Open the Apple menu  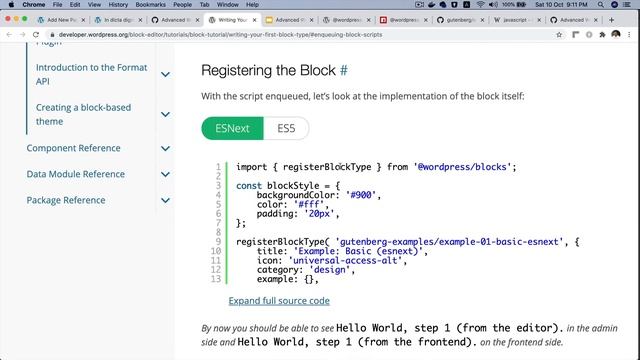click(11, 4)
